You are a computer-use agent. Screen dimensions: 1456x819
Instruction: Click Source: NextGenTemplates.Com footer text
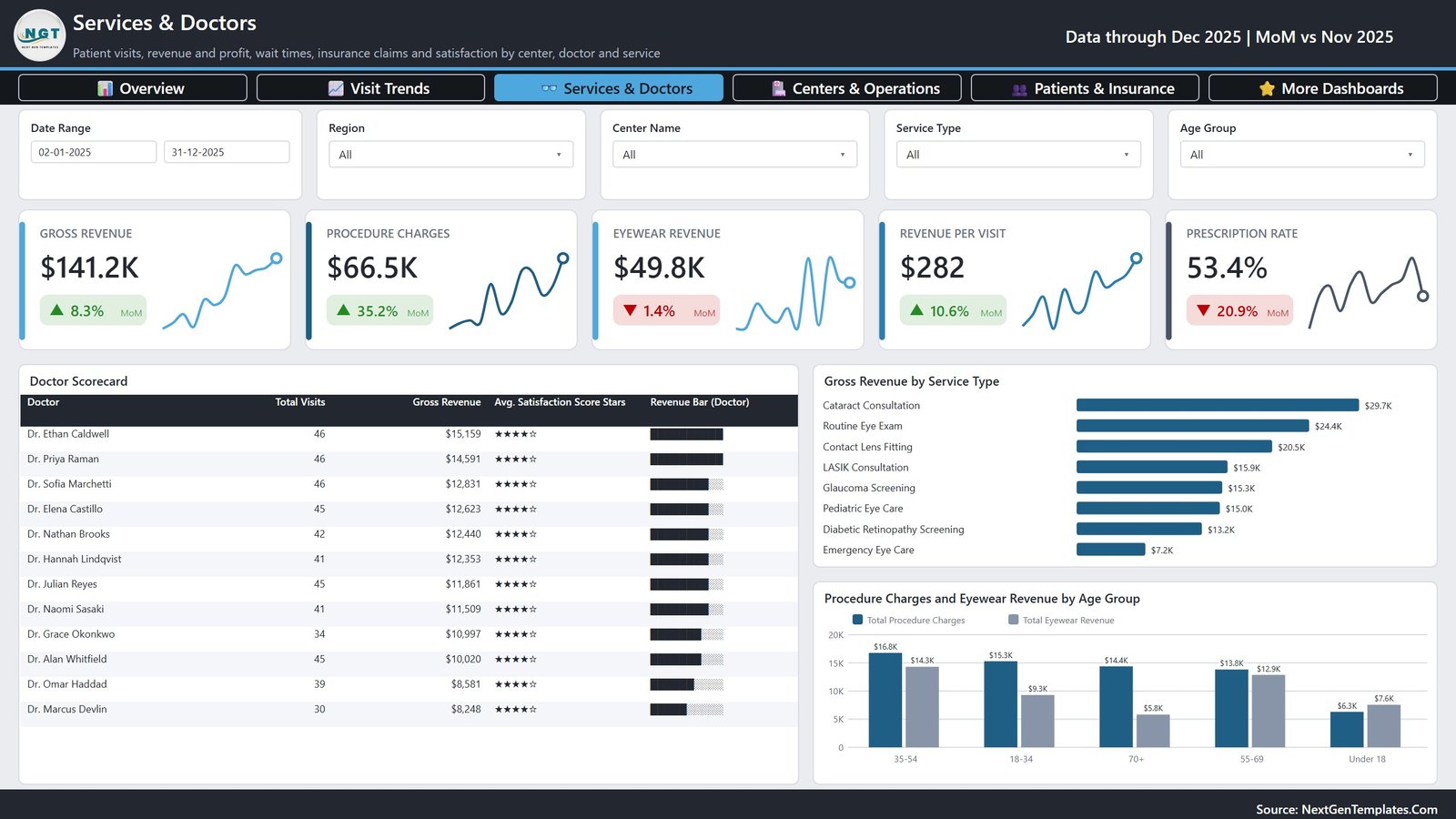[1347, 809]
